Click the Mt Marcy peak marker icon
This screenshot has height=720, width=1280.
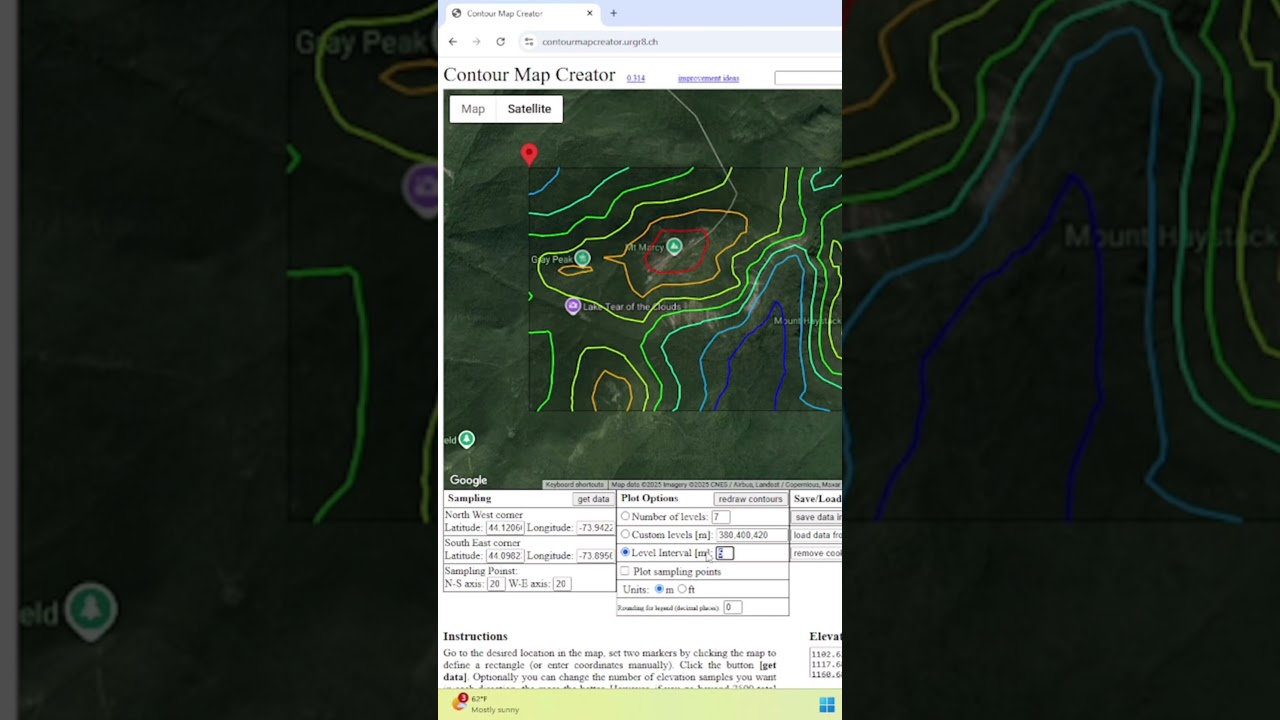674,245
